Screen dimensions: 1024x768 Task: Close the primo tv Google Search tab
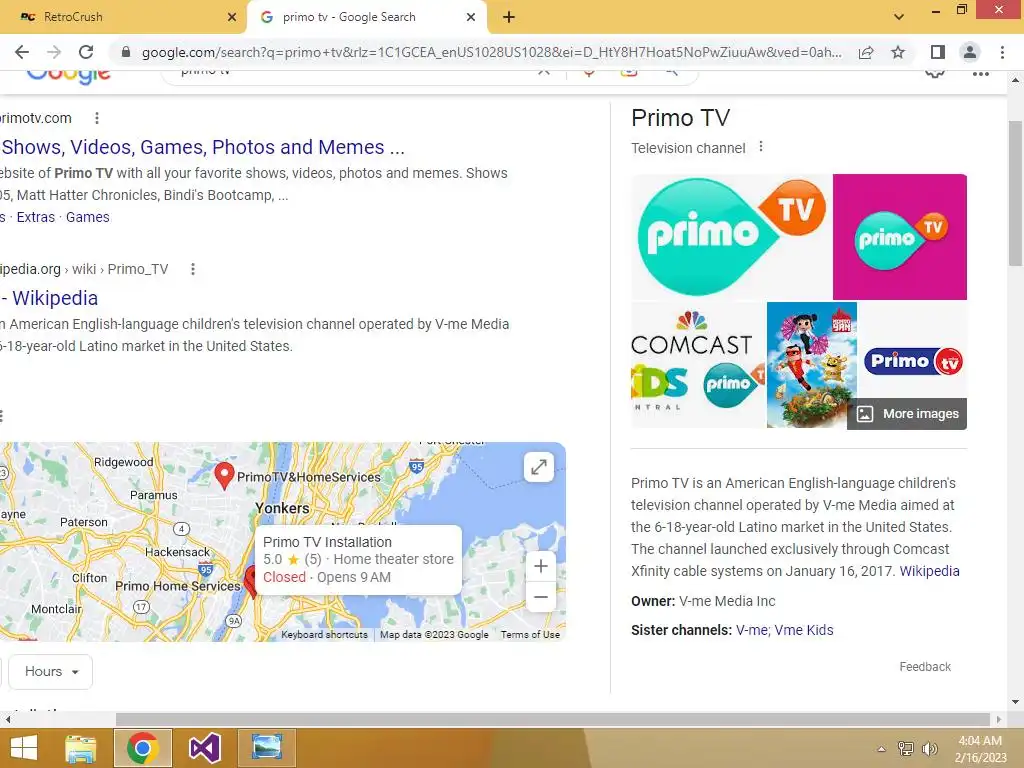coord(471,17)
